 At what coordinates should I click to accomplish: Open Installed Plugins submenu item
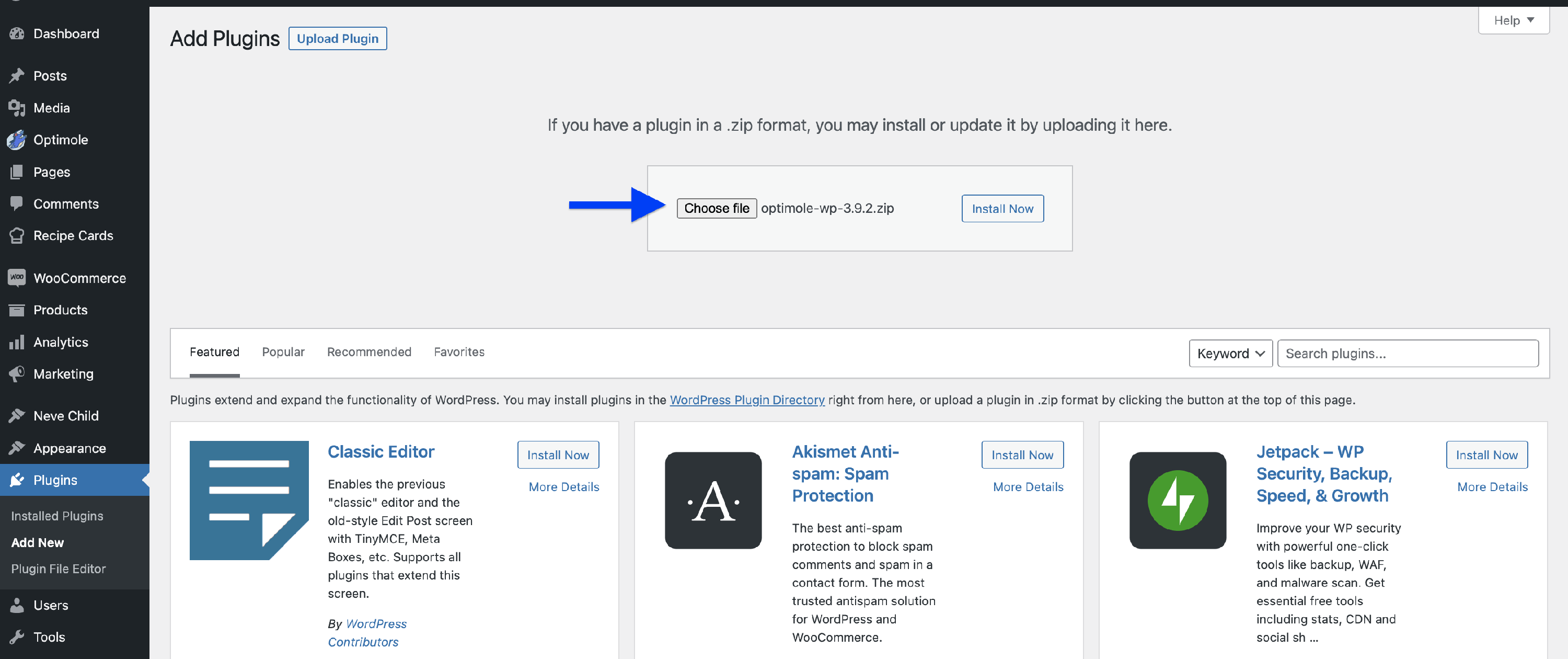(57, 516)
